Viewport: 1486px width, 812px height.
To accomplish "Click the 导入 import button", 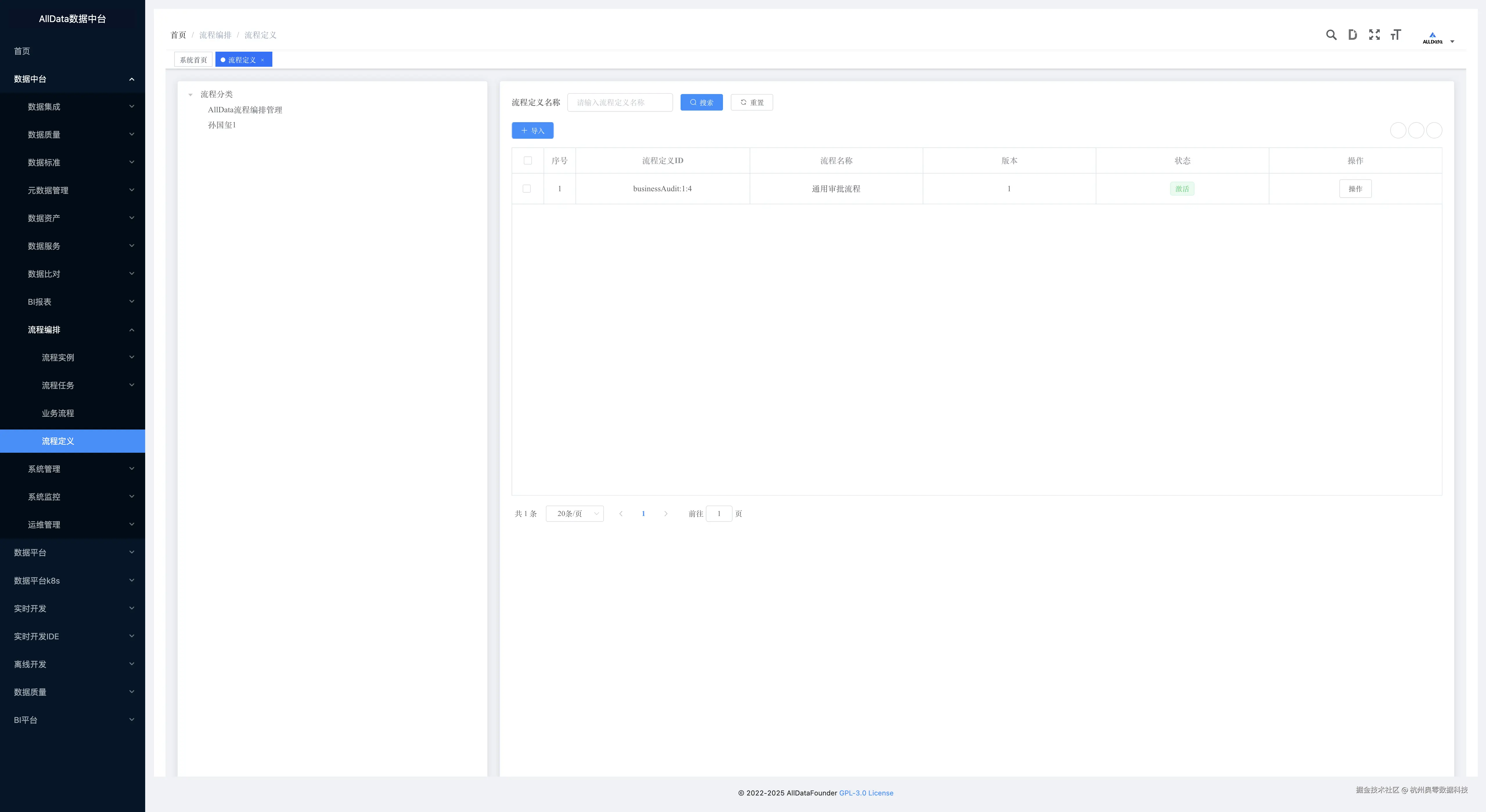I will (532, 131).
